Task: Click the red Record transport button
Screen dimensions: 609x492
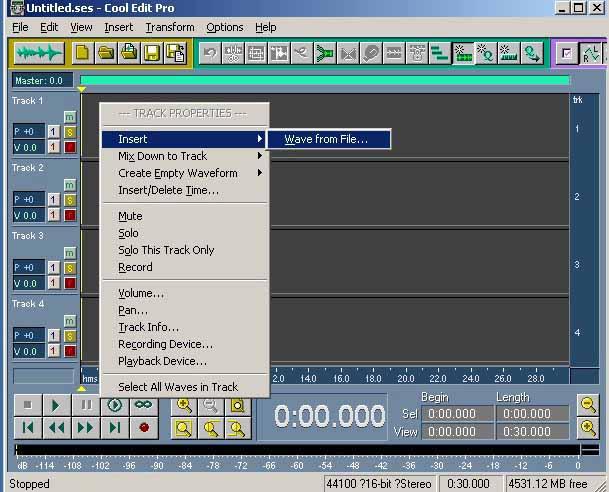Action: click(x=143, y=427)
